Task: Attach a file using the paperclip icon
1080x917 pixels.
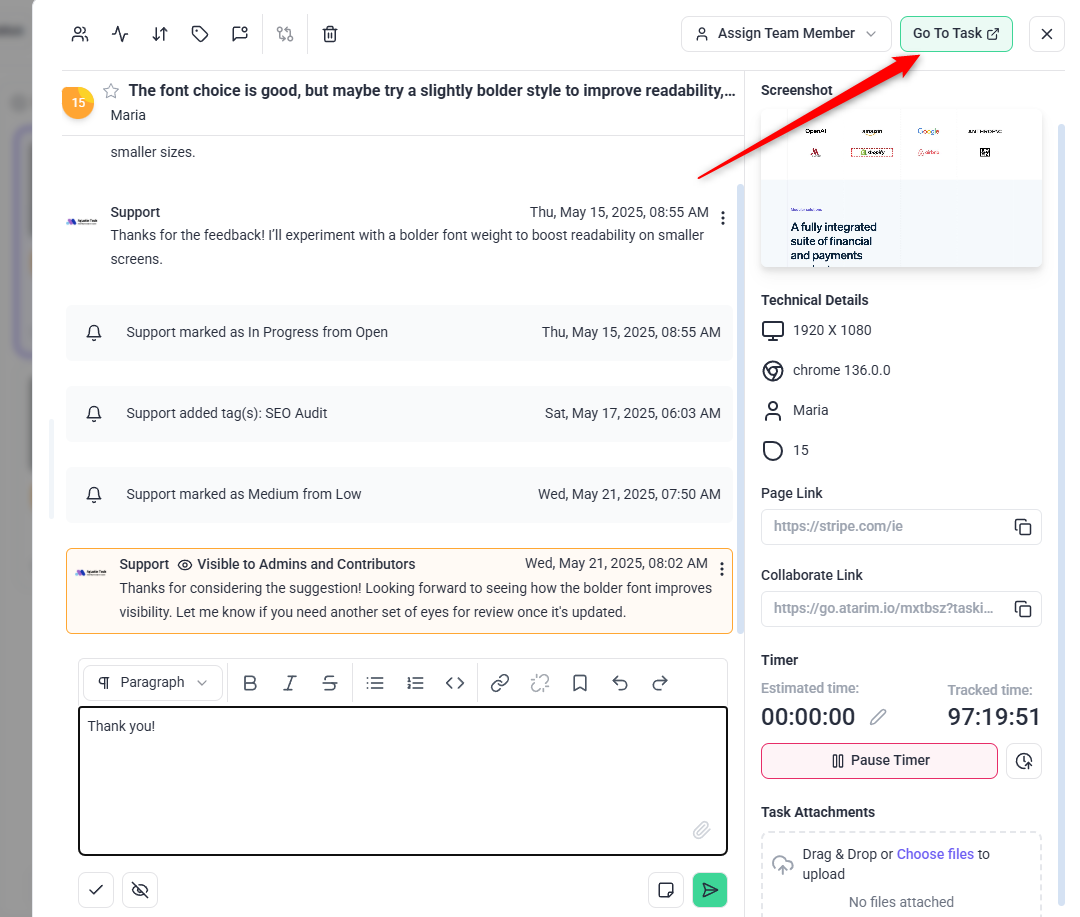Action: (x=702, y=830)
